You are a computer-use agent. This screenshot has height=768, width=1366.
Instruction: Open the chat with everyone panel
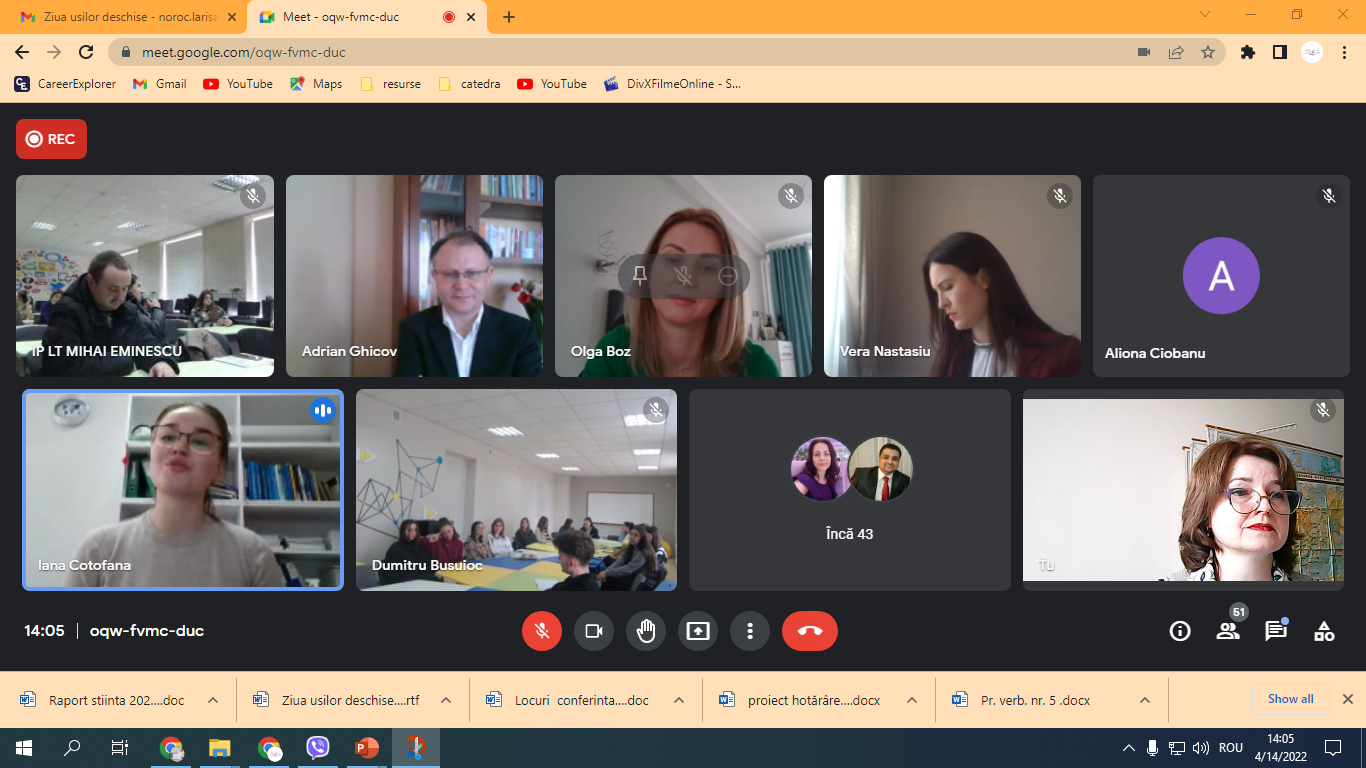pos(1276,631)
